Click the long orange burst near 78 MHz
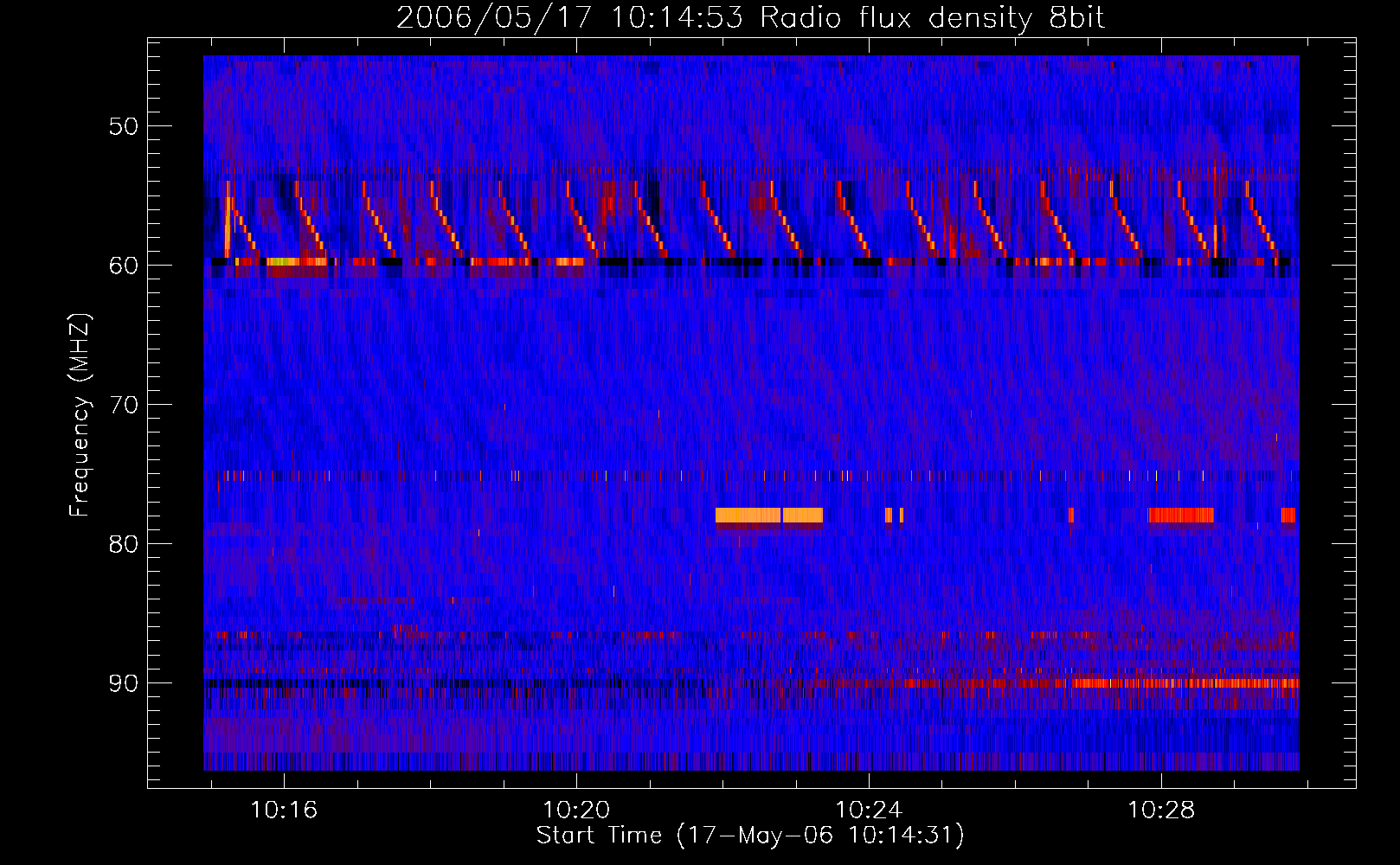 click(769, 516)
